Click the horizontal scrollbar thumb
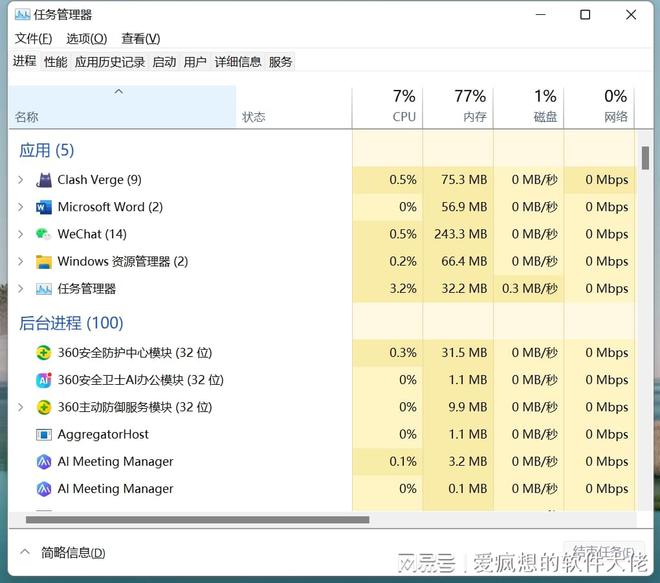 [197, 520]
